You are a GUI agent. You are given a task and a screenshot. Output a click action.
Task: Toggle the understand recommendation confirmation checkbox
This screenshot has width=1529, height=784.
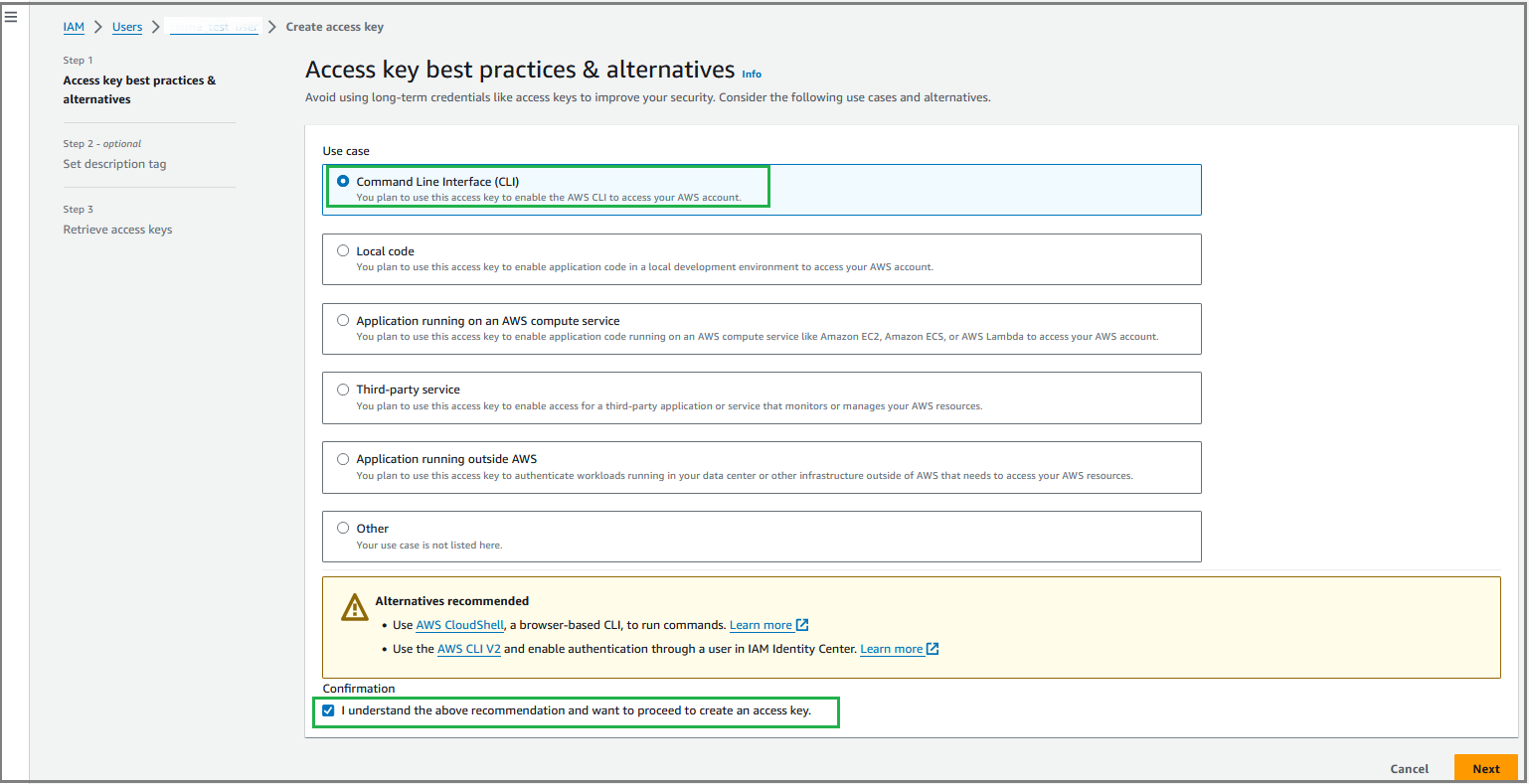[328, 710]
